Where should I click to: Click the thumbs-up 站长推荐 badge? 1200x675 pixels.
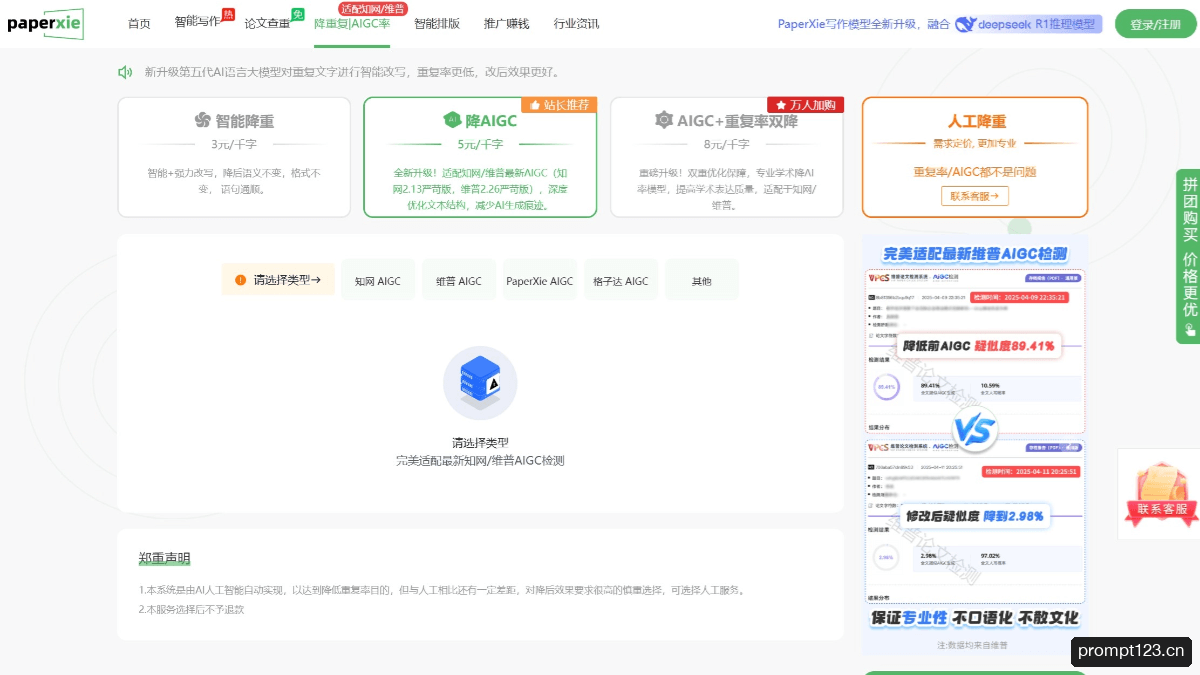click(x=560, y=104)
